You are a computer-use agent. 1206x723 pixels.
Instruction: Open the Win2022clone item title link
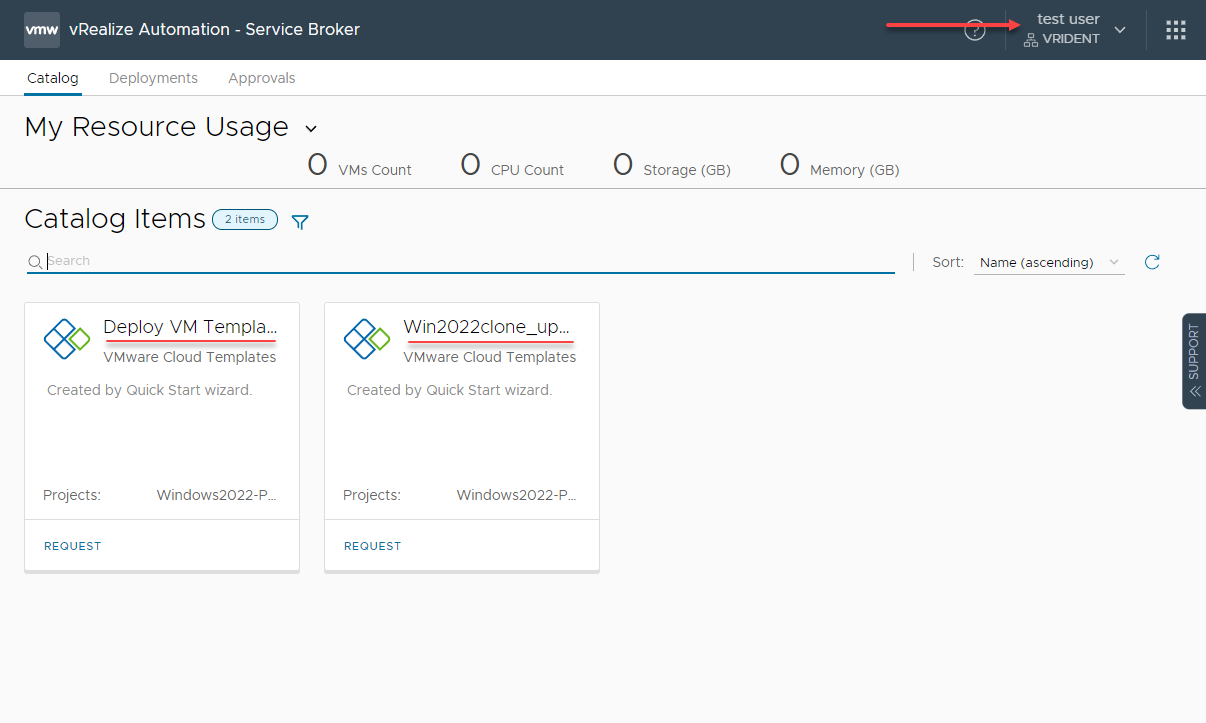click(x=487, y=327)
